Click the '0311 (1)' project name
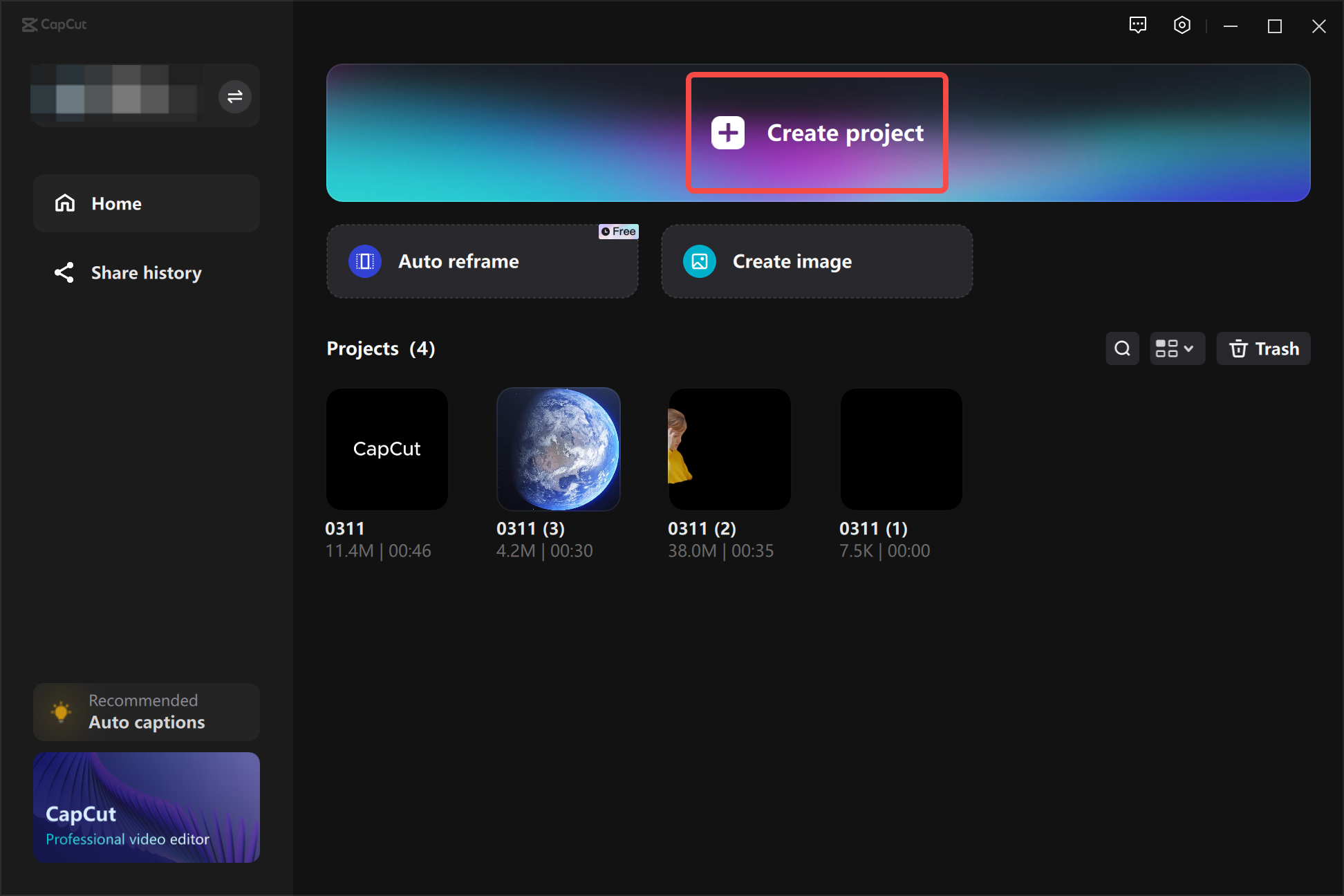This screenshot has height=896, width=1344. pos(873,529)
